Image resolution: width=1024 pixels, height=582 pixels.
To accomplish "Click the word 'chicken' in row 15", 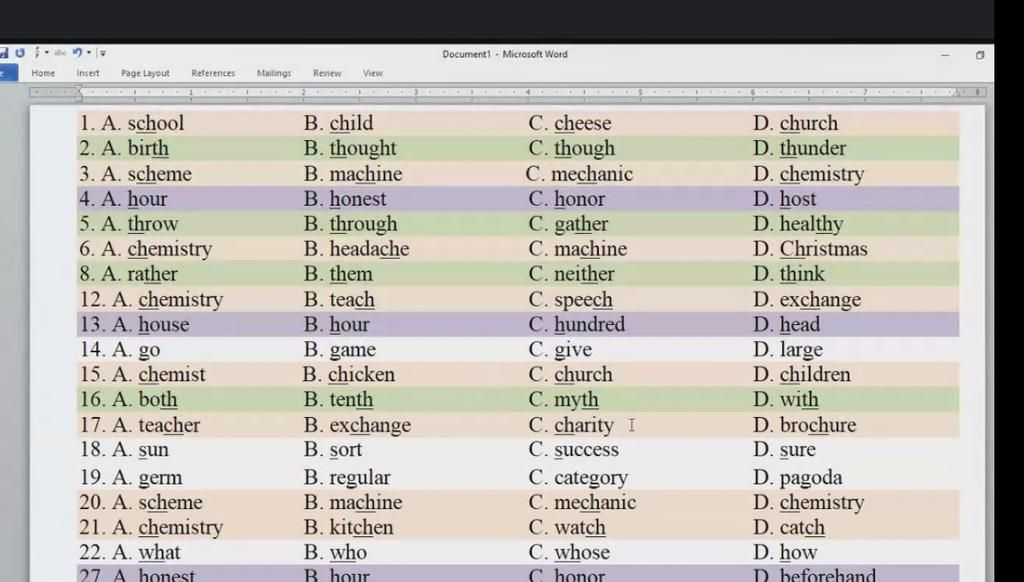I will click(x=361, y=374).
